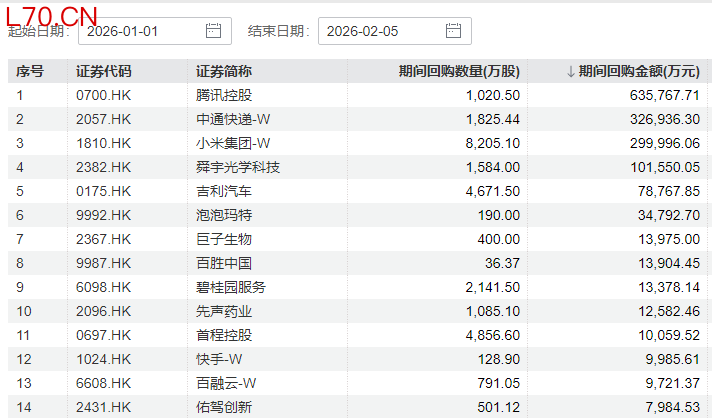Select security name 吉利汽车
The image size is (712, 418).
(x=224, y=192)
